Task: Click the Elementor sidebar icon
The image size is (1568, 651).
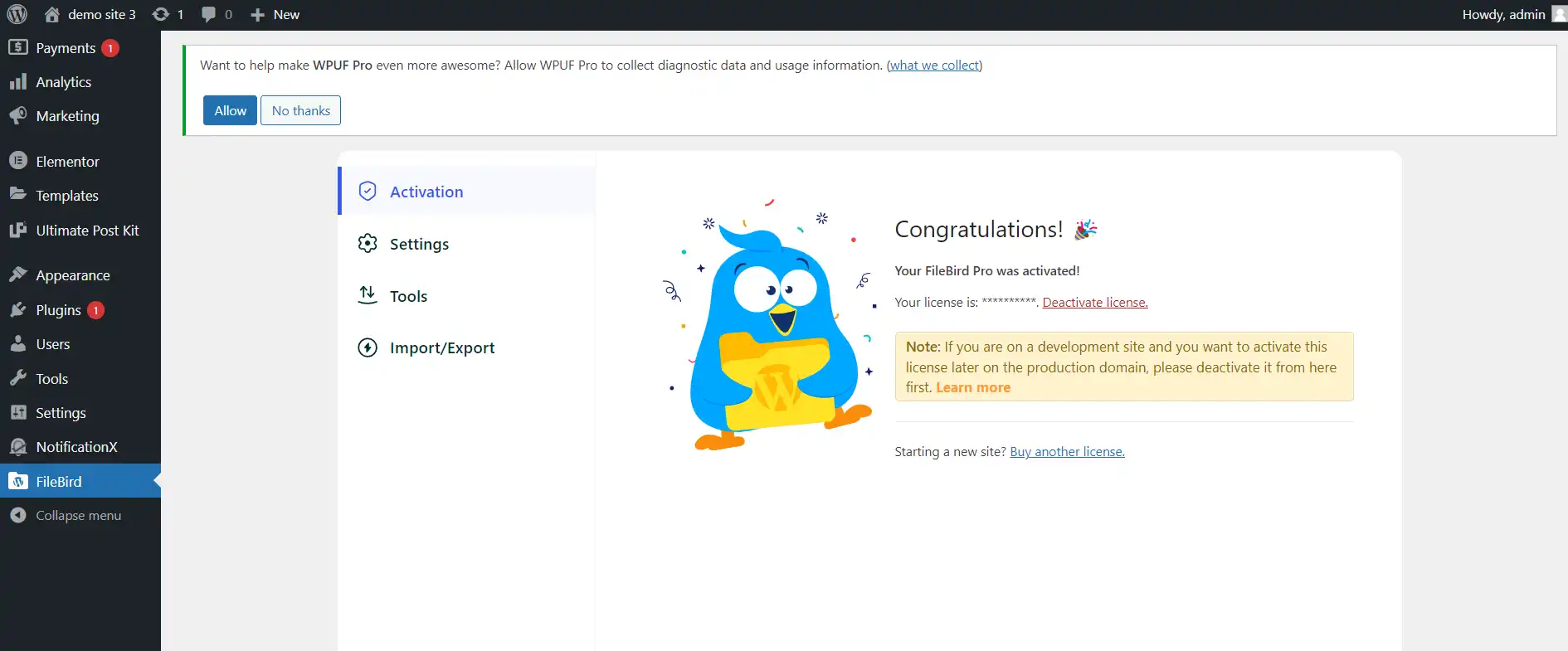Action: 18,161
